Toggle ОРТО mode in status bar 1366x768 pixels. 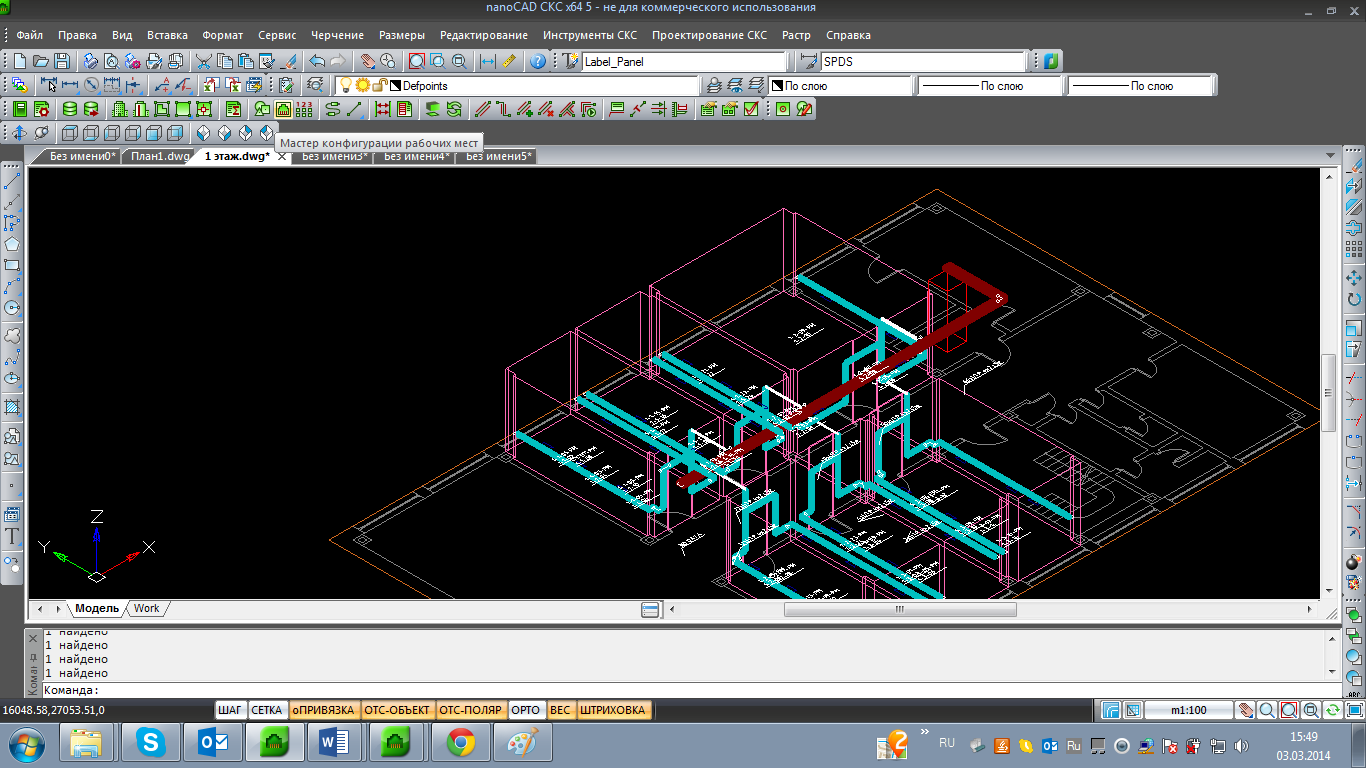[x=525, y=710]
